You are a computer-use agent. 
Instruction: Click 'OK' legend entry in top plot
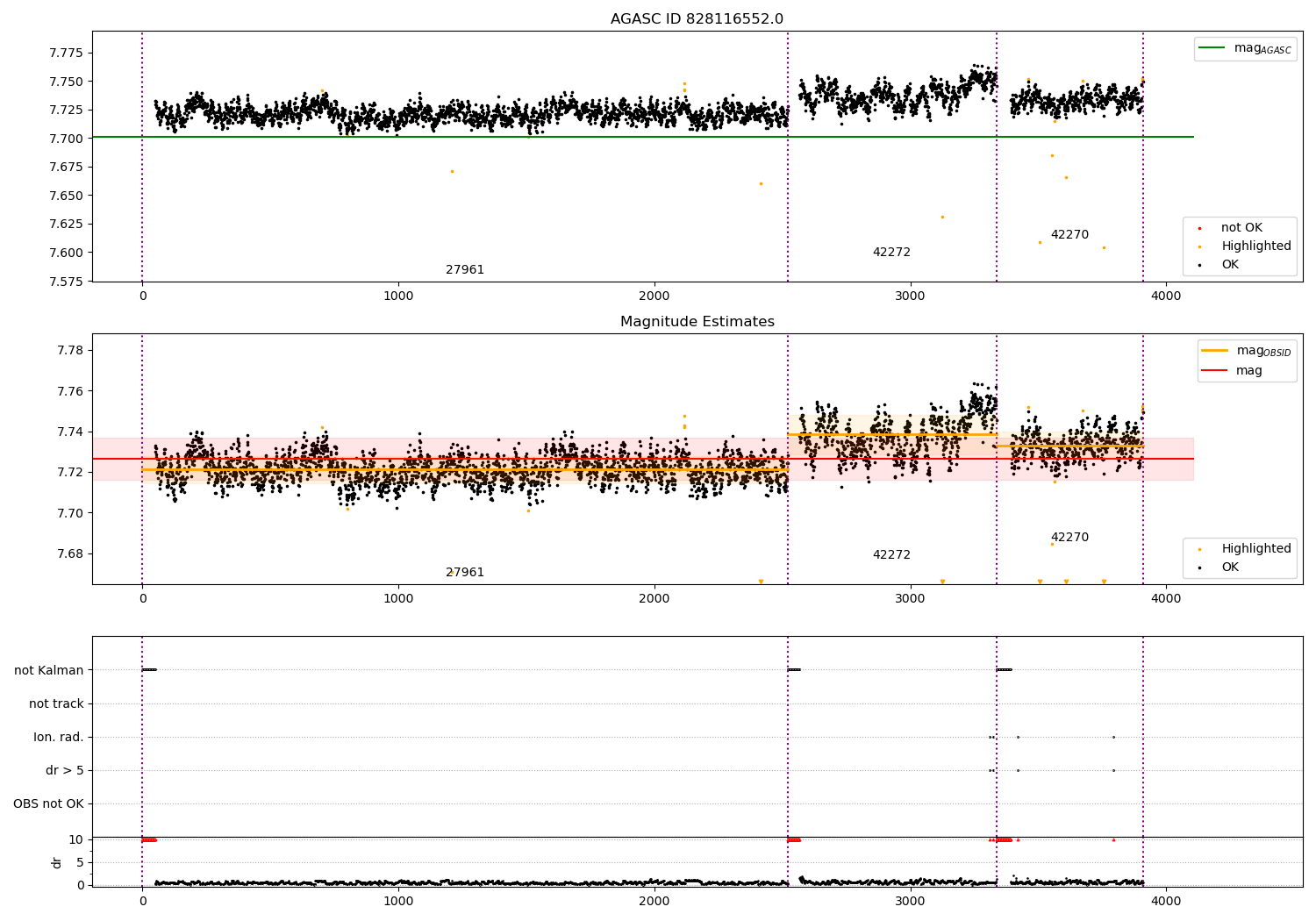pyautogui.click(x=1230, y=265)
